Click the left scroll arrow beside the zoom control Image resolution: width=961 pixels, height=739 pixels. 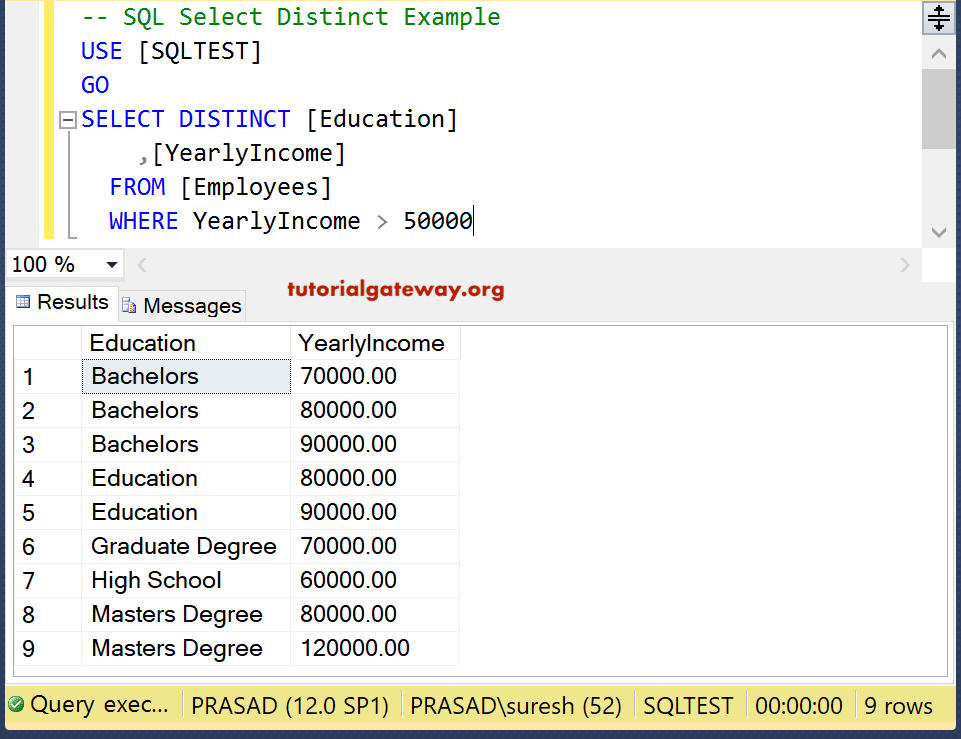tap(141, 264)
